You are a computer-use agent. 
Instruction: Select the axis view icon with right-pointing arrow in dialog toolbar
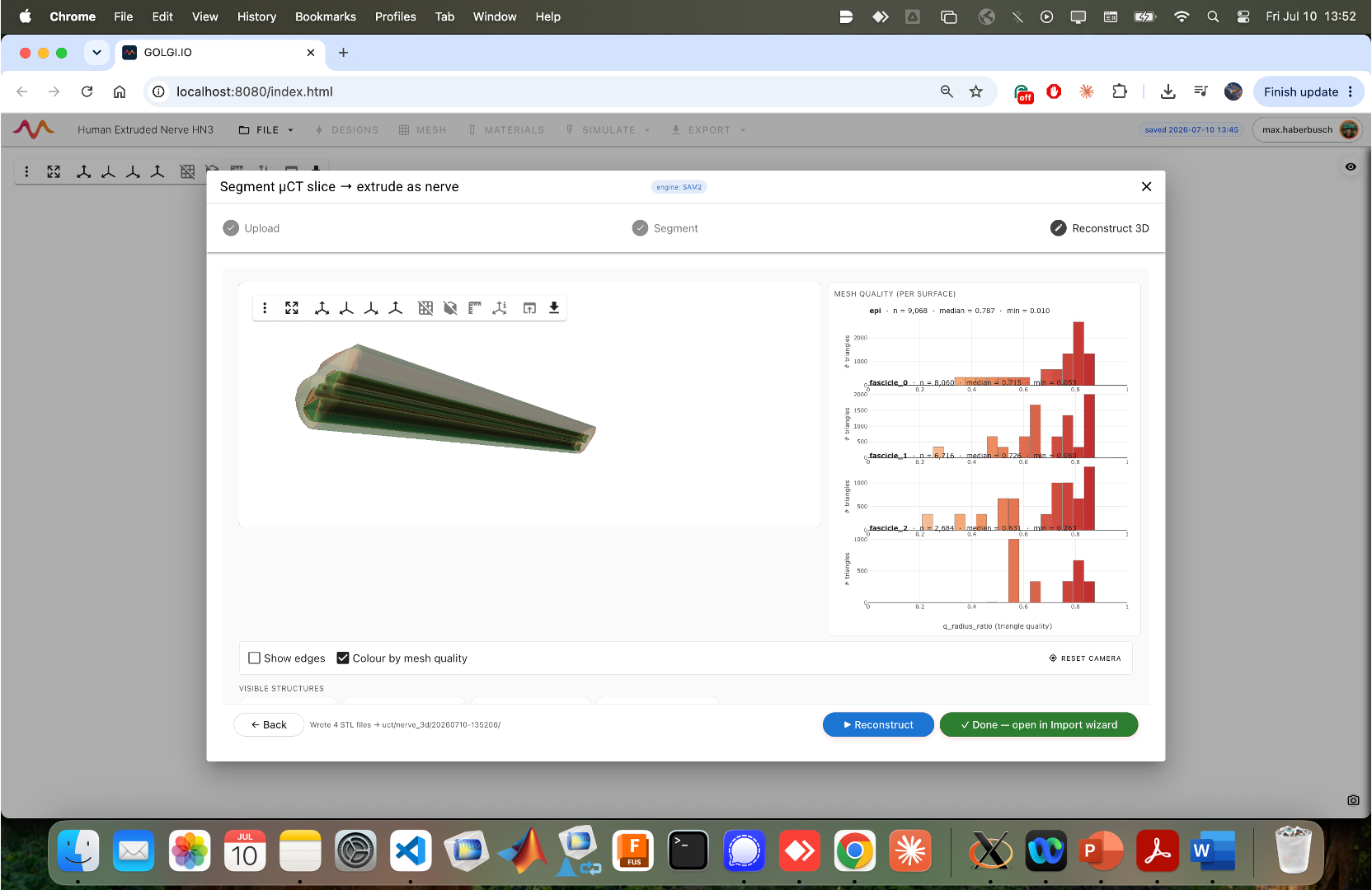pos(371,308)
